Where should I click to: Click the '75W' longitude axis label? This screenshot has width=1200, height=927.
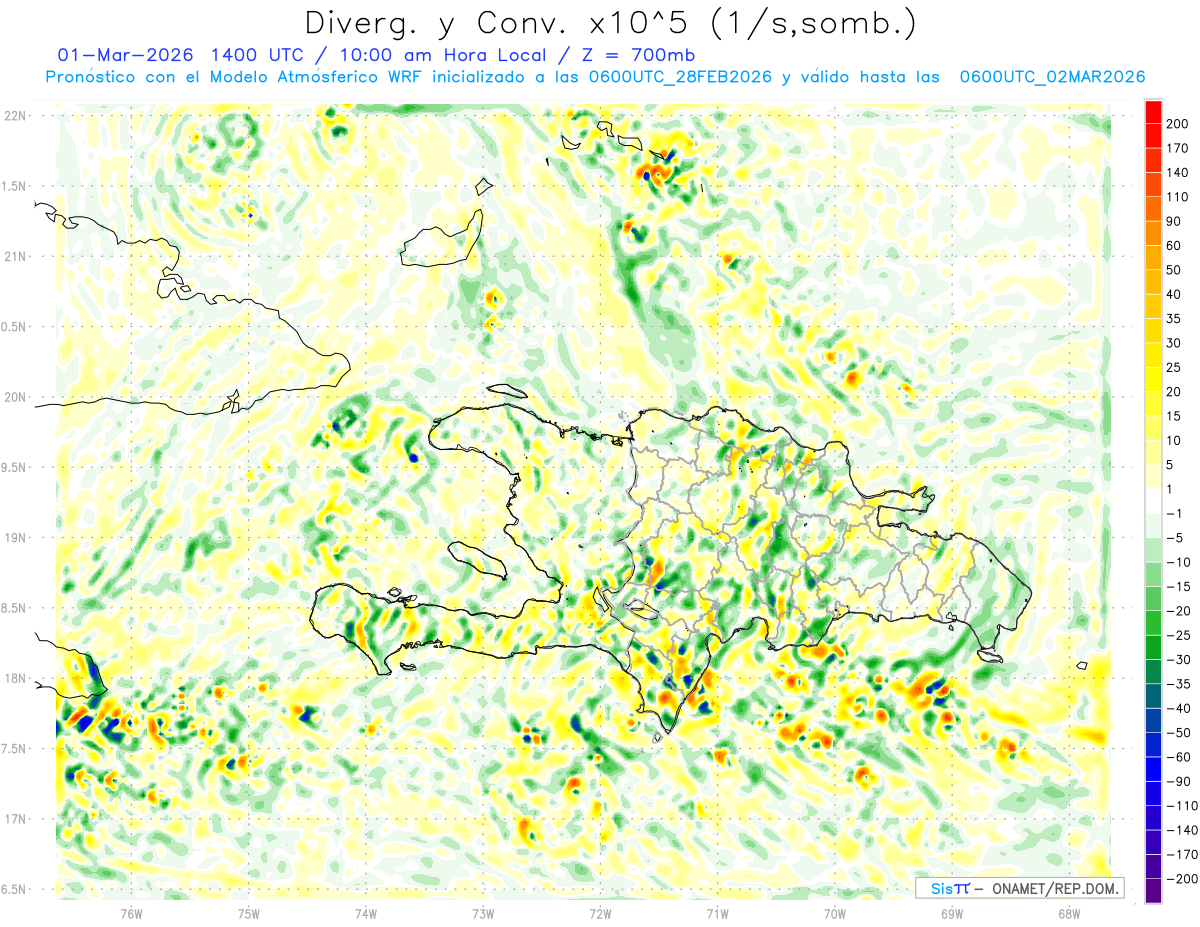click(248, 913)
